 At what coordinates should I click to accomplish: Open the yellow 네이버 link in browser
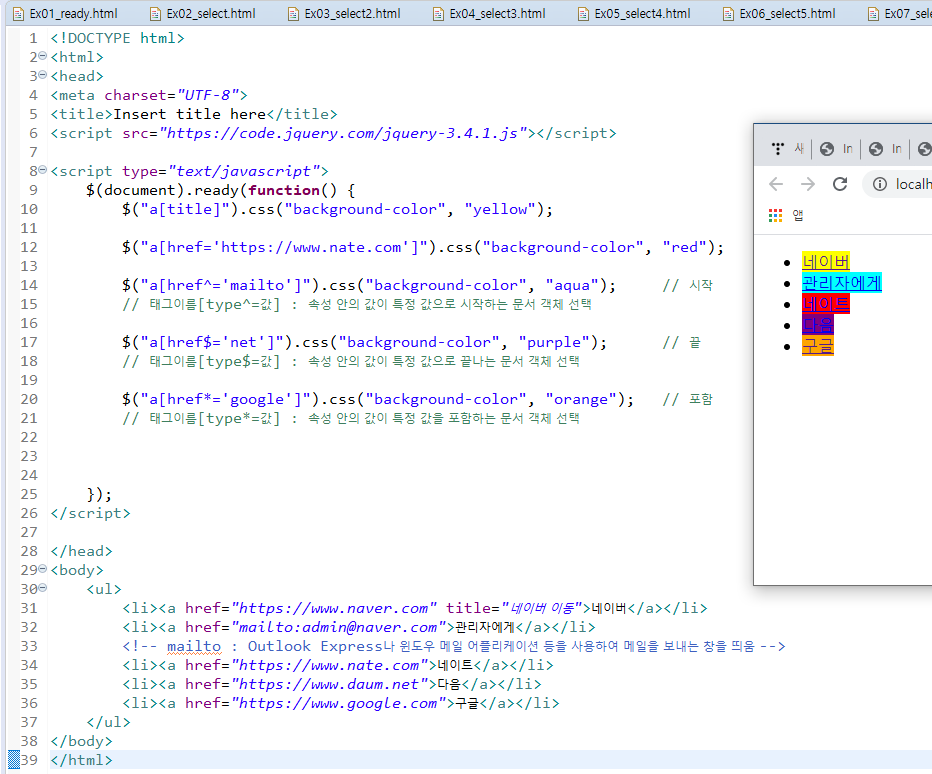point(826,262)
